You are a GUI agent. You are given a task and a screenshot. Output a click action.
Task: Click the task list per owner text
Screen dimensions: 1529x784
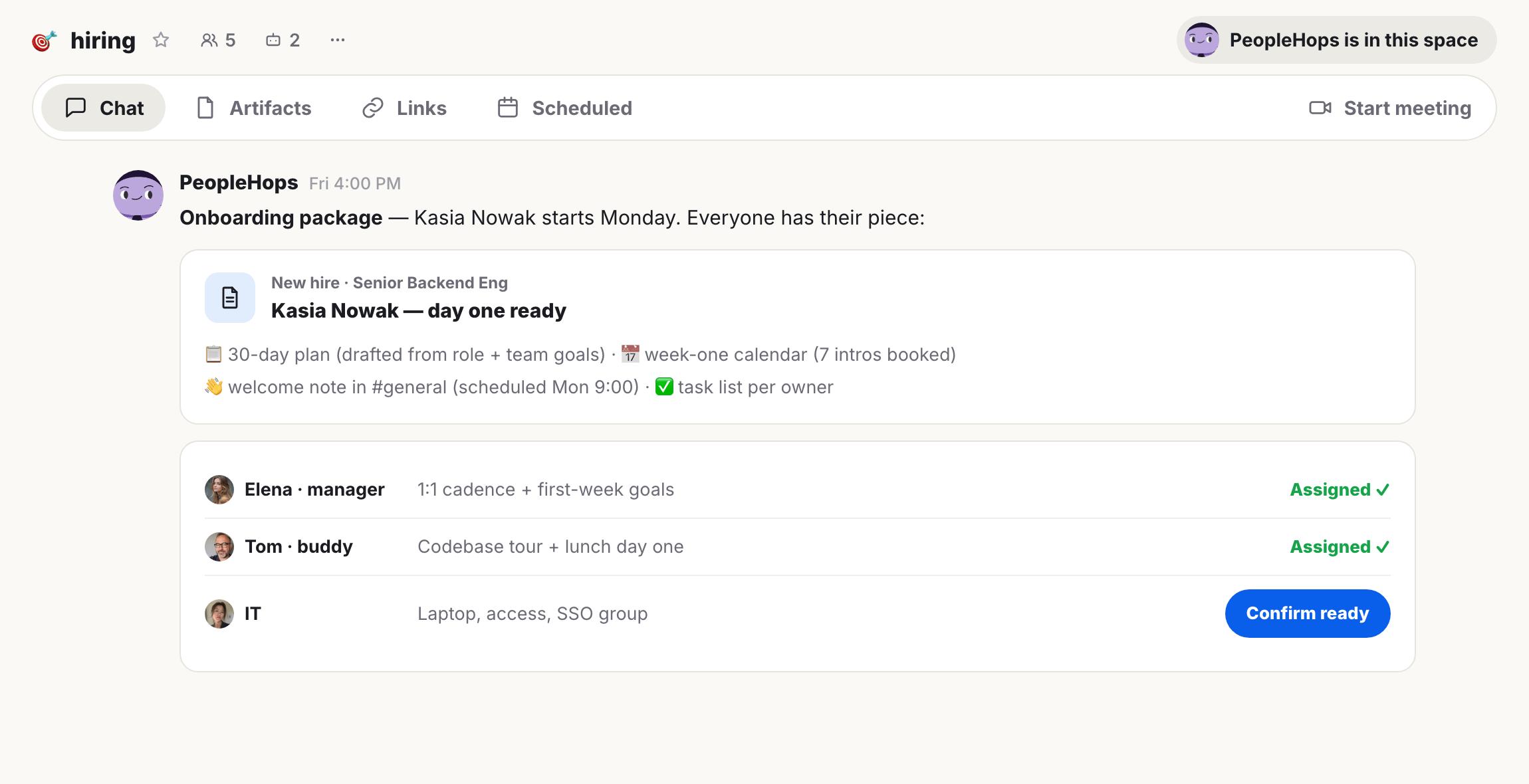[x=755, y=387]
